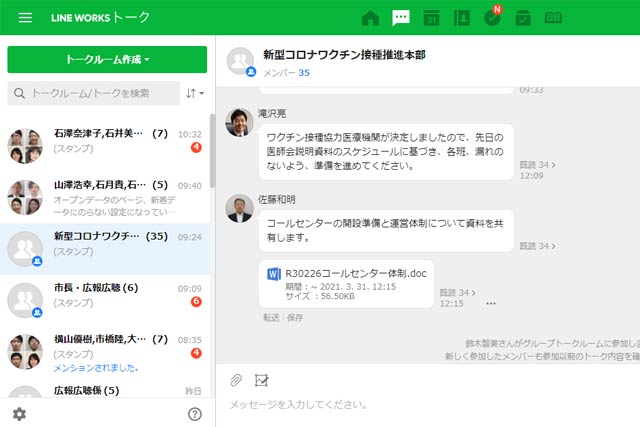Click the talk room search field
The image size is (640, 427).
tap(93, 93)
